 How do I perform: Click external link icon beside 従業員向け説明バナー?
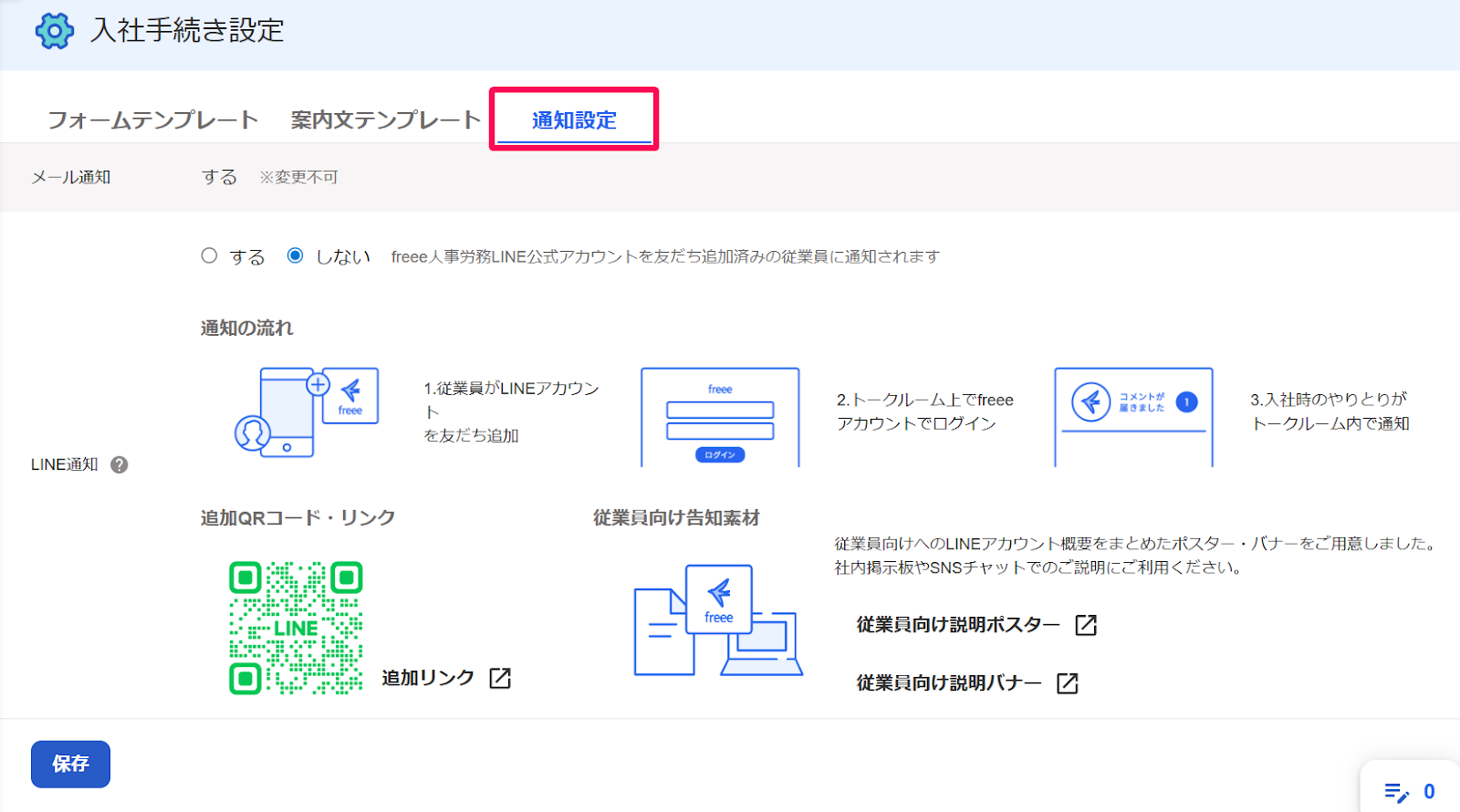(x=1068, y=683)
